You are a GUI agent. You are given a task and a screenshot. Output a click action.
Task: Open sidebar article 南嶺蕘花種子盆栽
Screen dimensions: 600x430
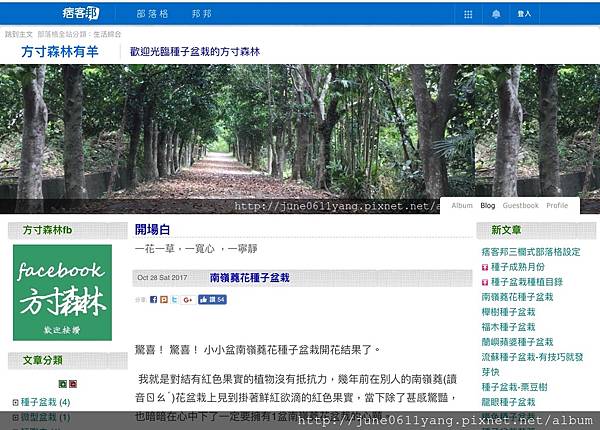[517, 297]
